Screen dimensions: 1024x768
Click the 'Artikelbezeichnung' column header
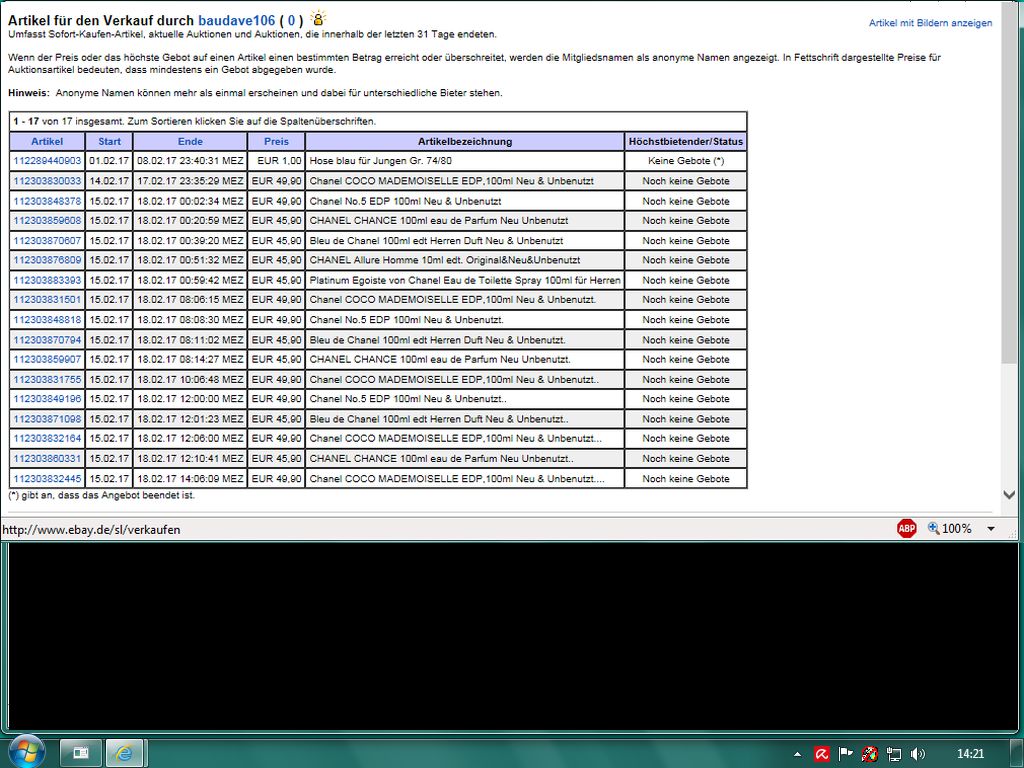(465, 141)
